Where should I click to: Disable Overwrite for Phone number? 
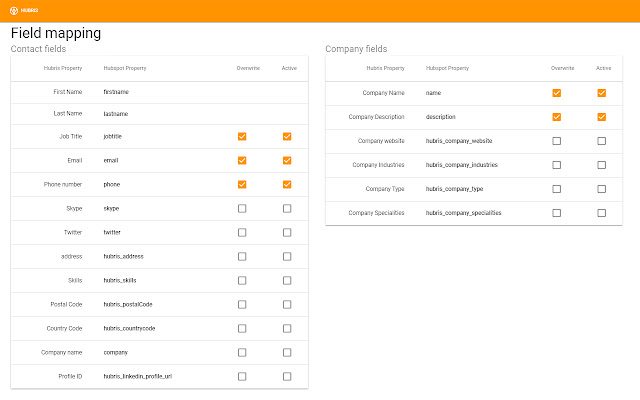(242, 184)
